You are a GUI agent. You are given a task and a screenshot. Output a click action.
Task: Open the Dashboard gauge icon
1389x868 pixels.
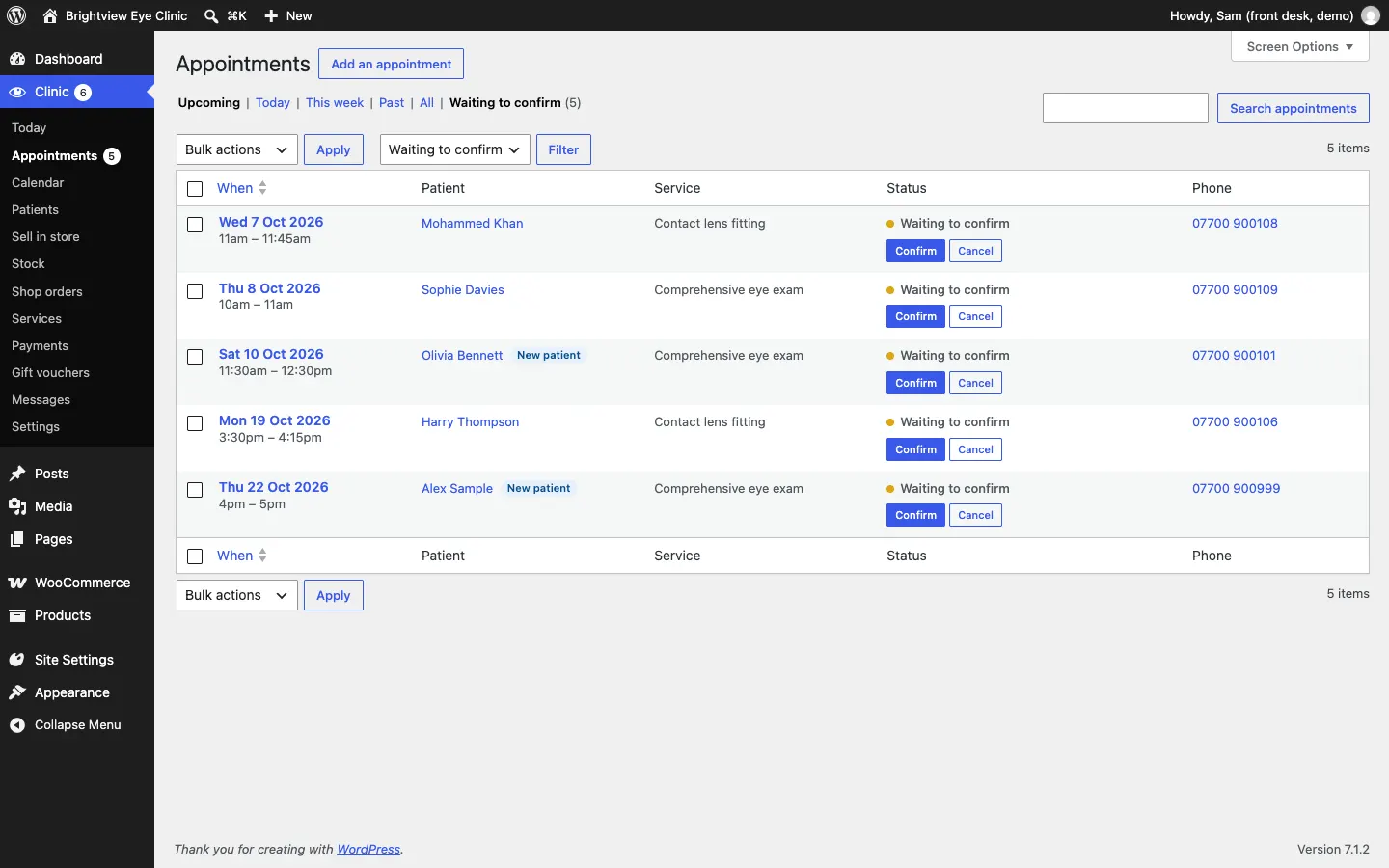pyautogui.click(x=17, y=59)
